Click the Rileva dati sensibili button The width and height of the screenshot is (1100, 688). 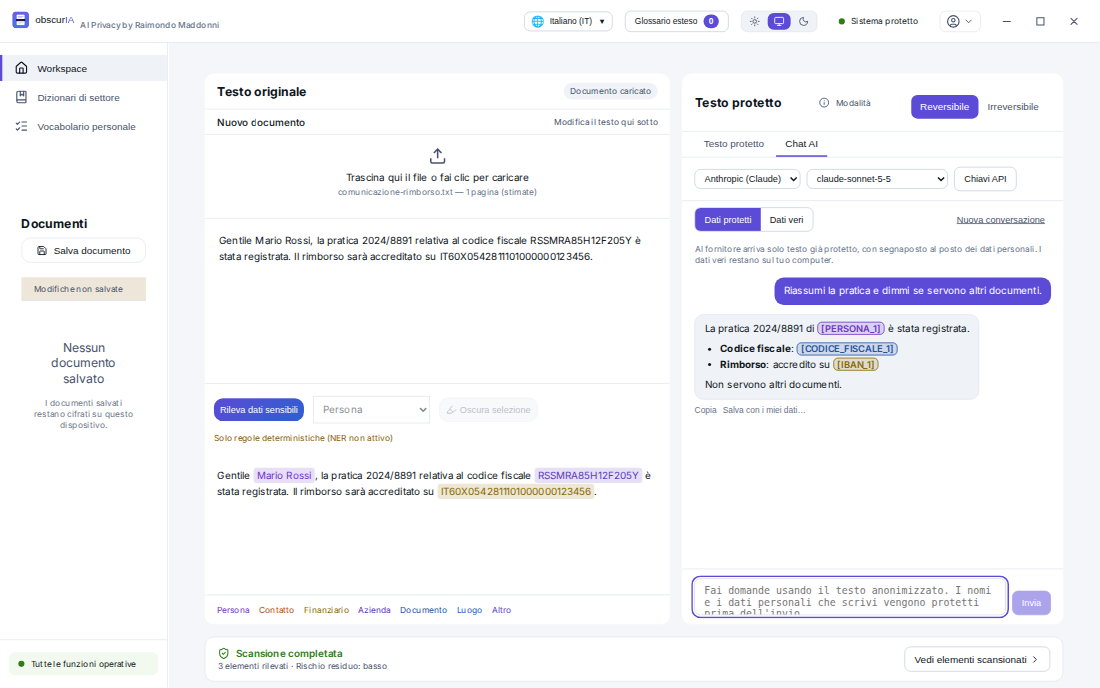tap(259, 410)
